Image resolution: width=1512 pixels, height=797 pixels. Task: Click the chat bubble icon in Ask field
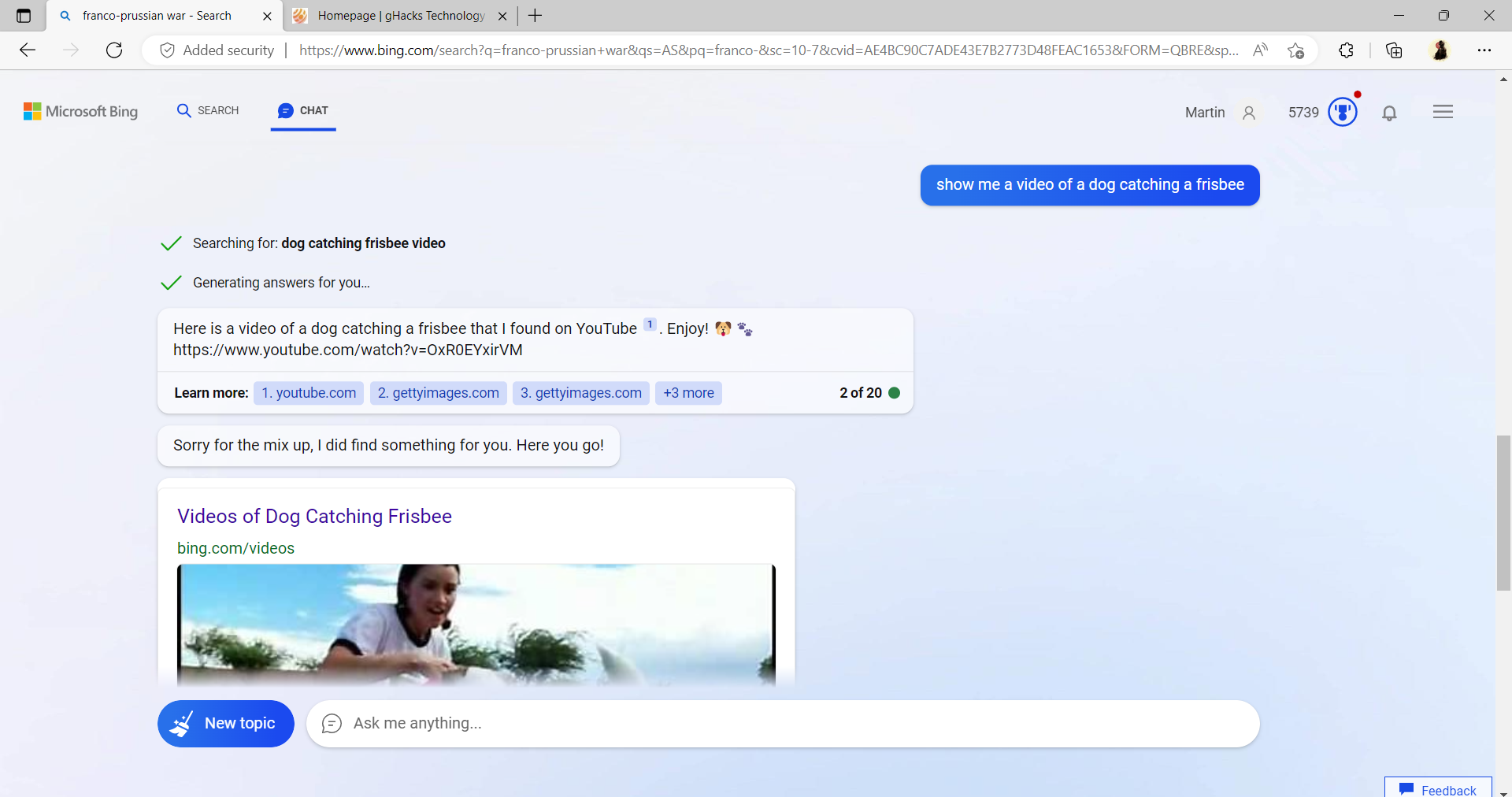332,724
